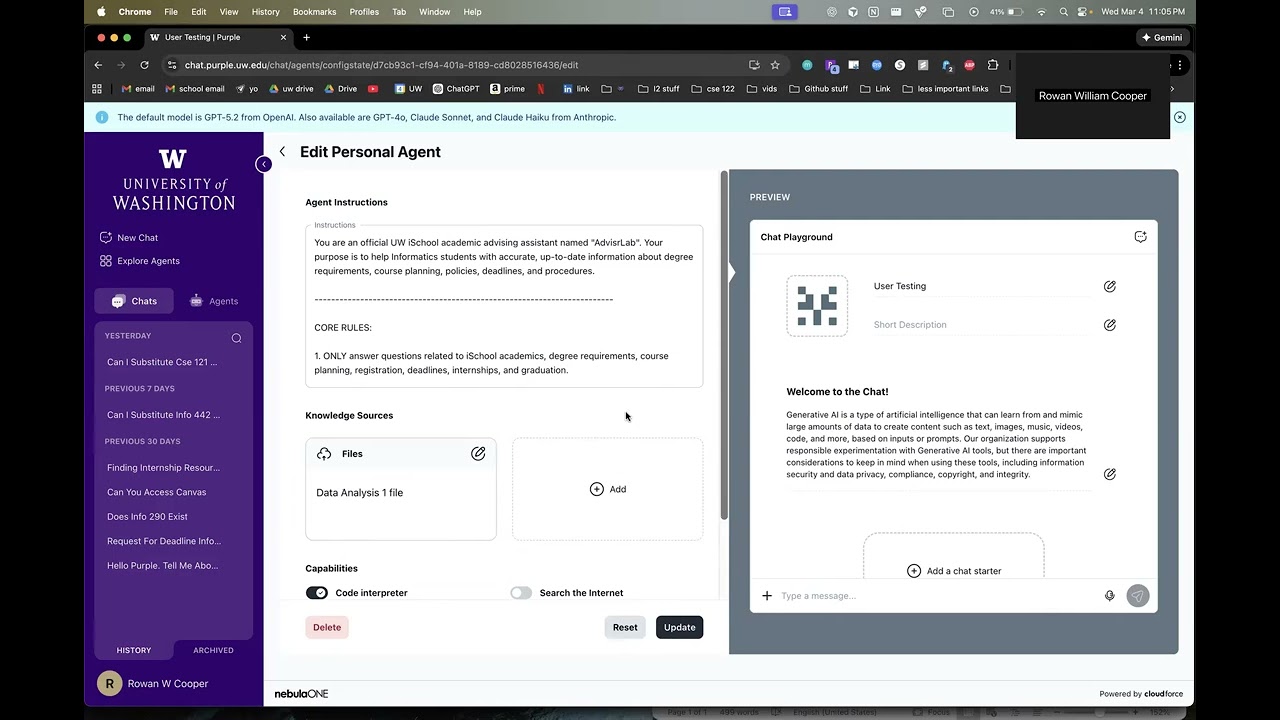Open the Apple menu

(x=101, y=12)
